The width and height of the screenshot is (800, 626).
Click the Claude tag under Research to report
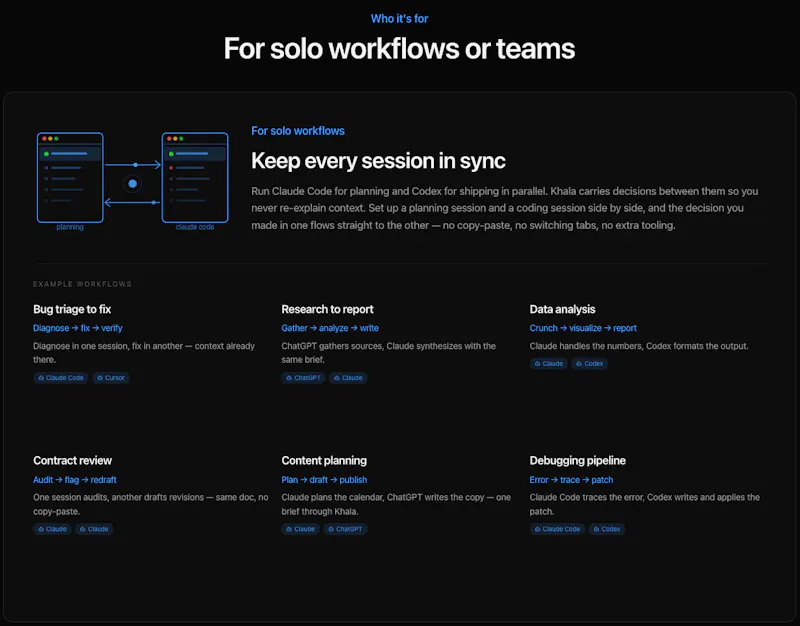tap(348, 378)
